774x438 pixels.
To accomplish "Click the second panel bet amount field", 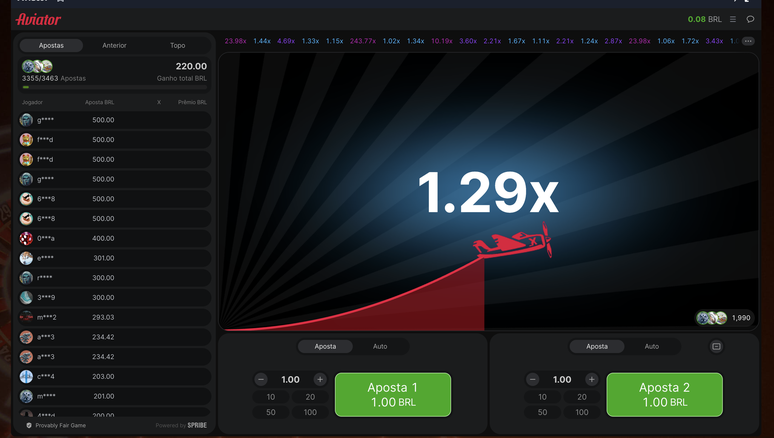I will click(562, 379).
